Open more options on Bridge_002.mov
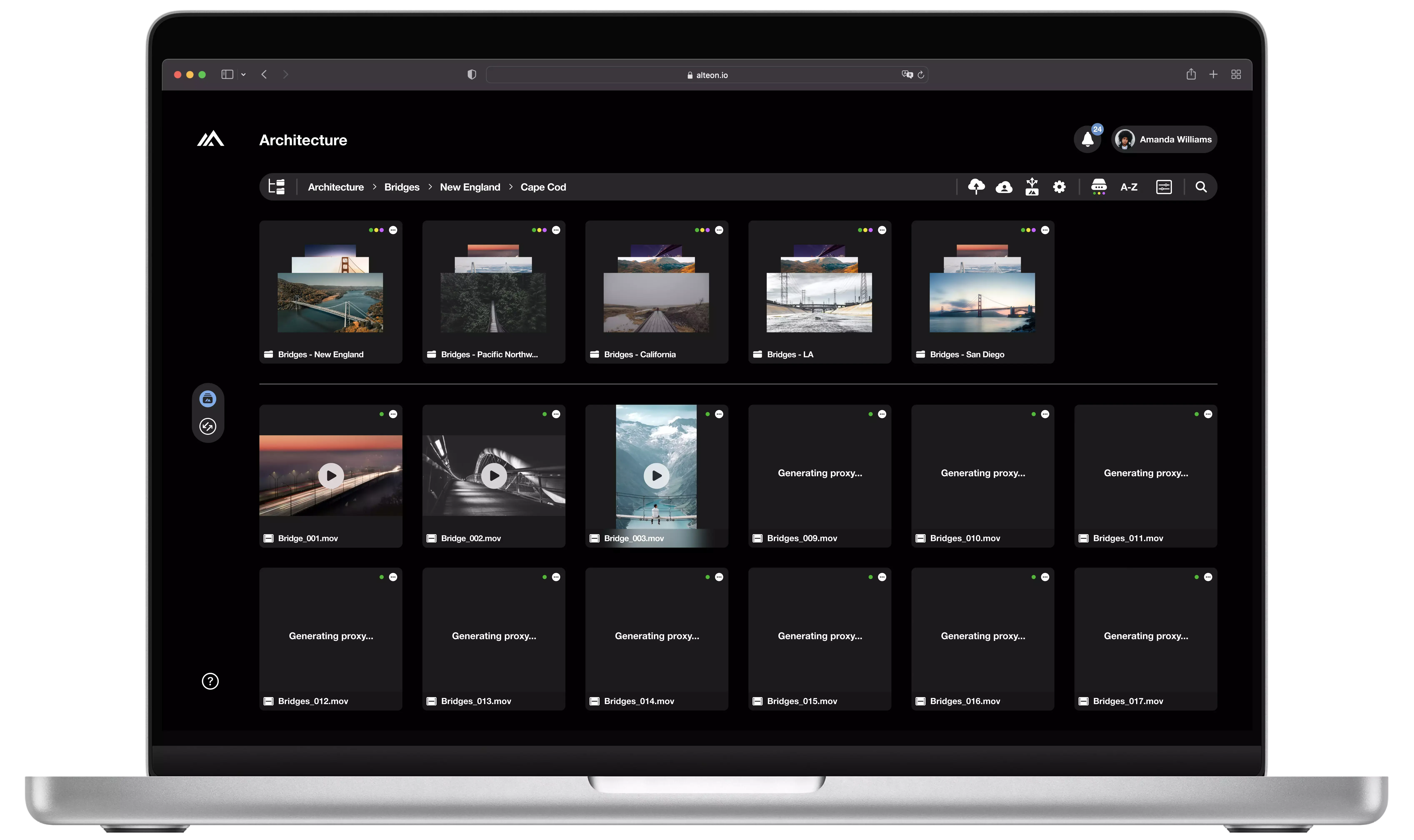The image size is (1414, 840). 556,414
